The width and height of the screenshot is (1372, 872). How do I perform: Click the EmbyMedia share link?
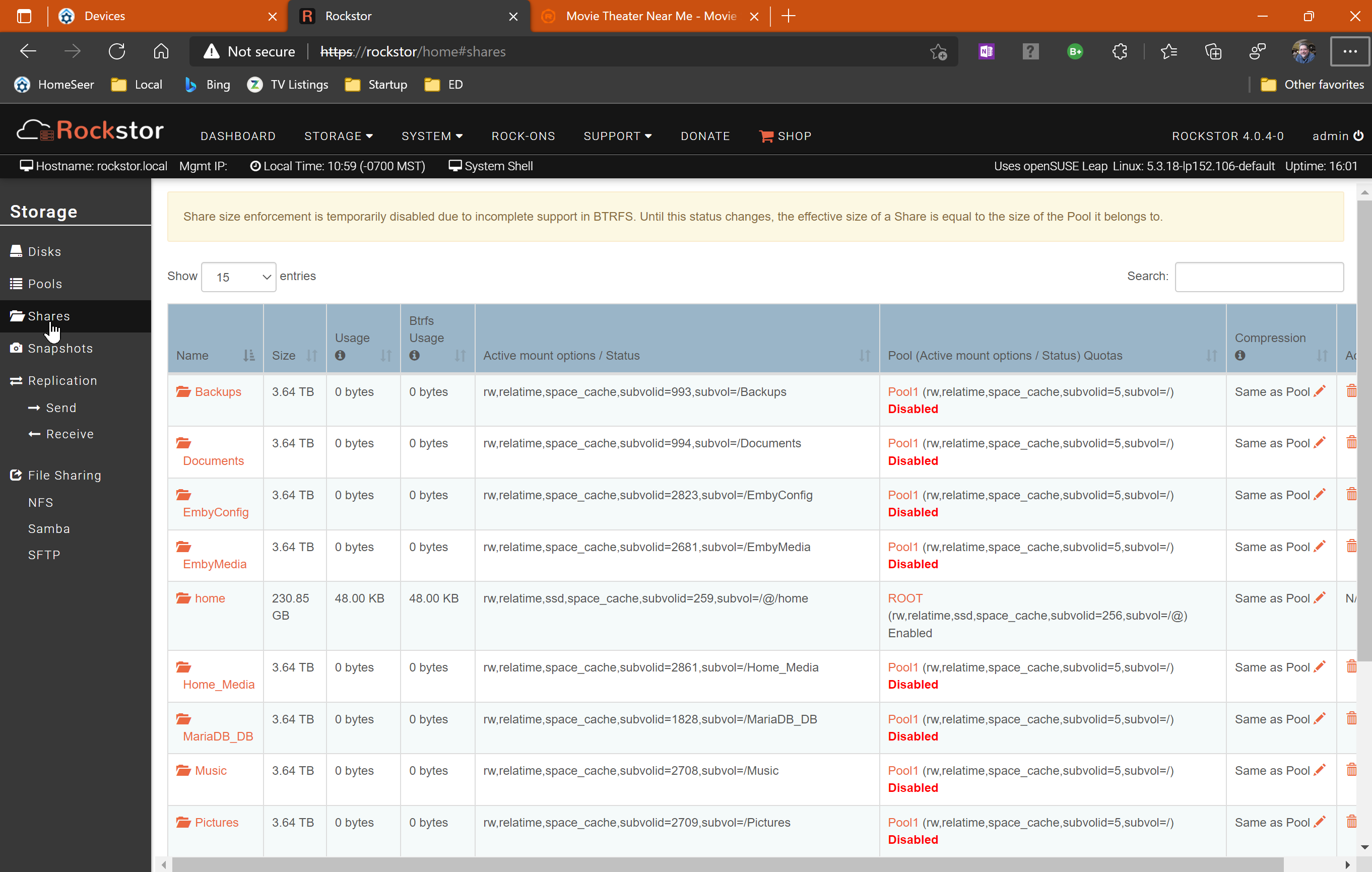(x=214, y=563)
